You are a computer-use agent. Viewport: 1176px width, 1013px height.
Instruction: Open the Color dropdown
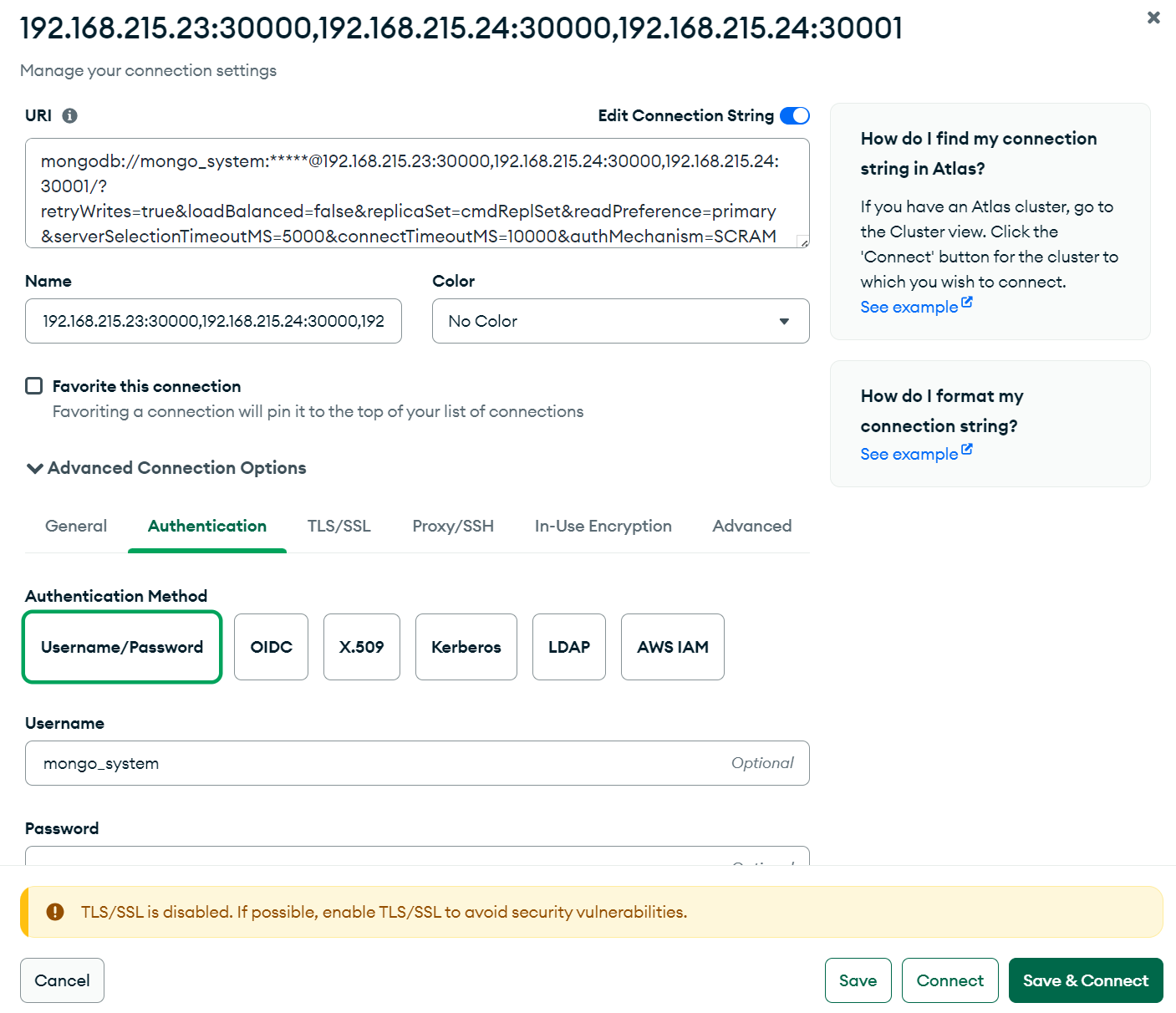(620, 321)
